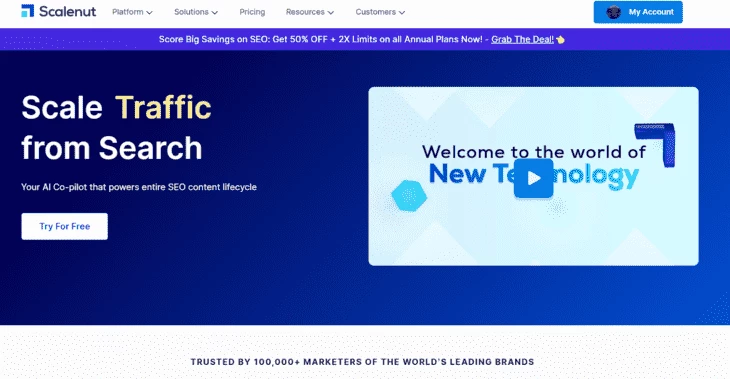Click the account avatar icon
The width and height of the screenshot is (730, 379).
(x=614, y=12)
